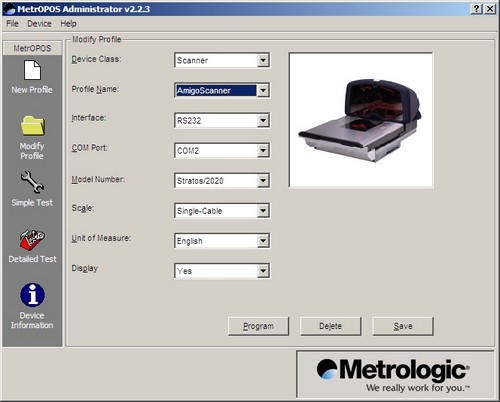Launch Detailed Test toolbox icon
Viewport: 500px width, 402px height.
tap(32, 240)
